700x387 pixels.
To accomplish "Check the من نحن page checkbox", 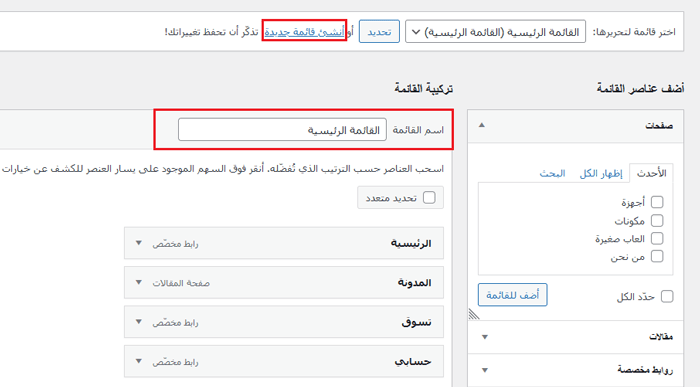I will click(x=657, y=256).
